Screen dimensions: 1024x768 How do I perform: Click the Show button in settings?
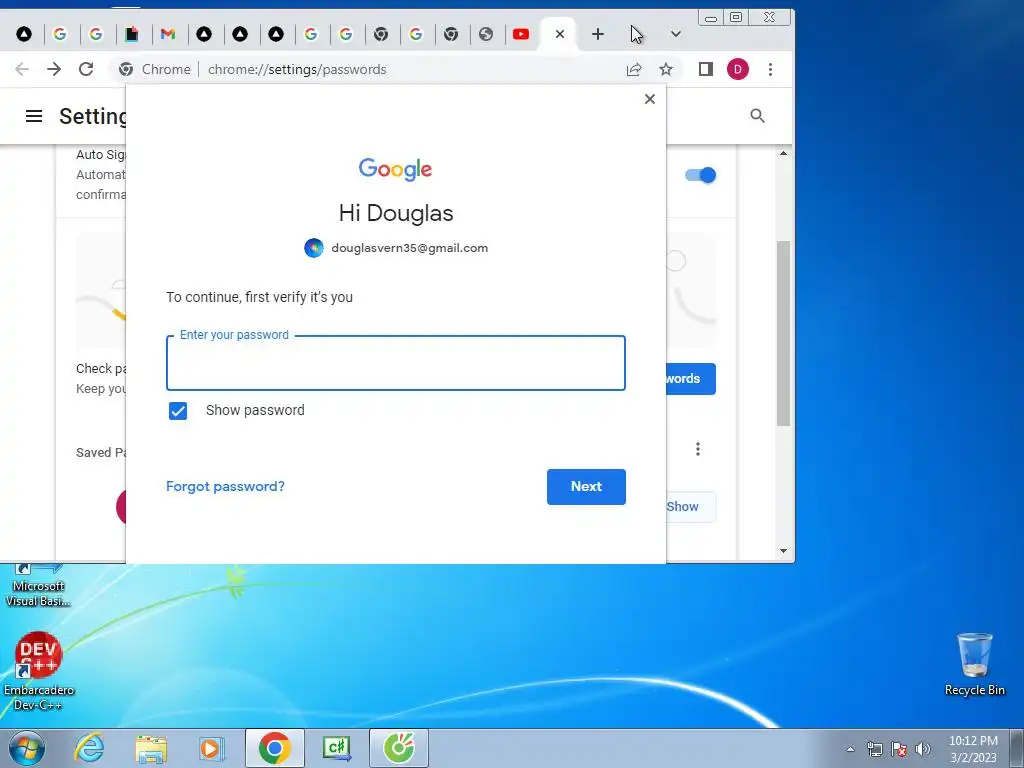pos(690,507)
